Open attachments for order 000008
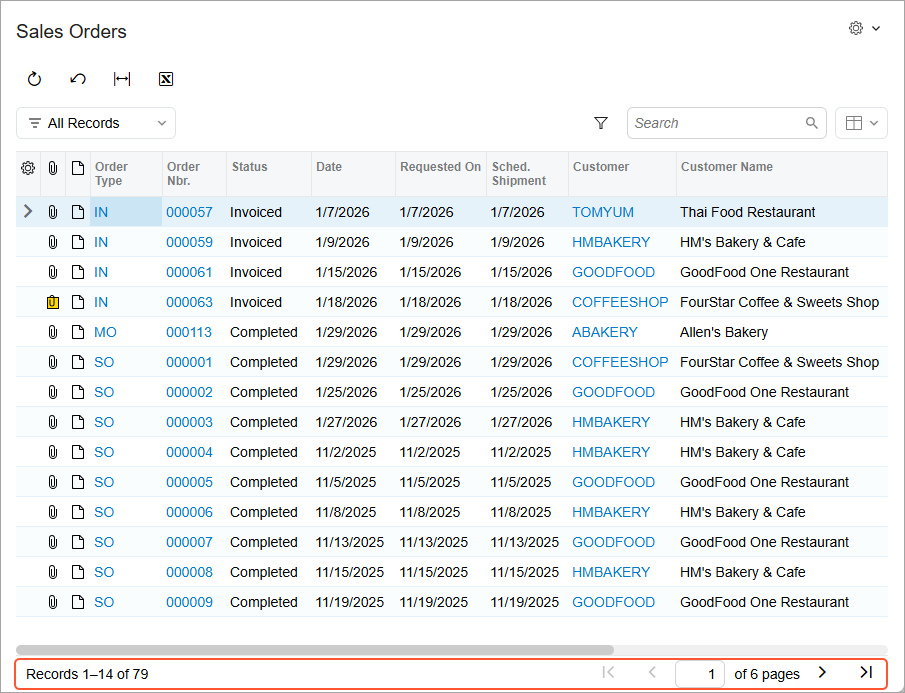 coord(53,572)
